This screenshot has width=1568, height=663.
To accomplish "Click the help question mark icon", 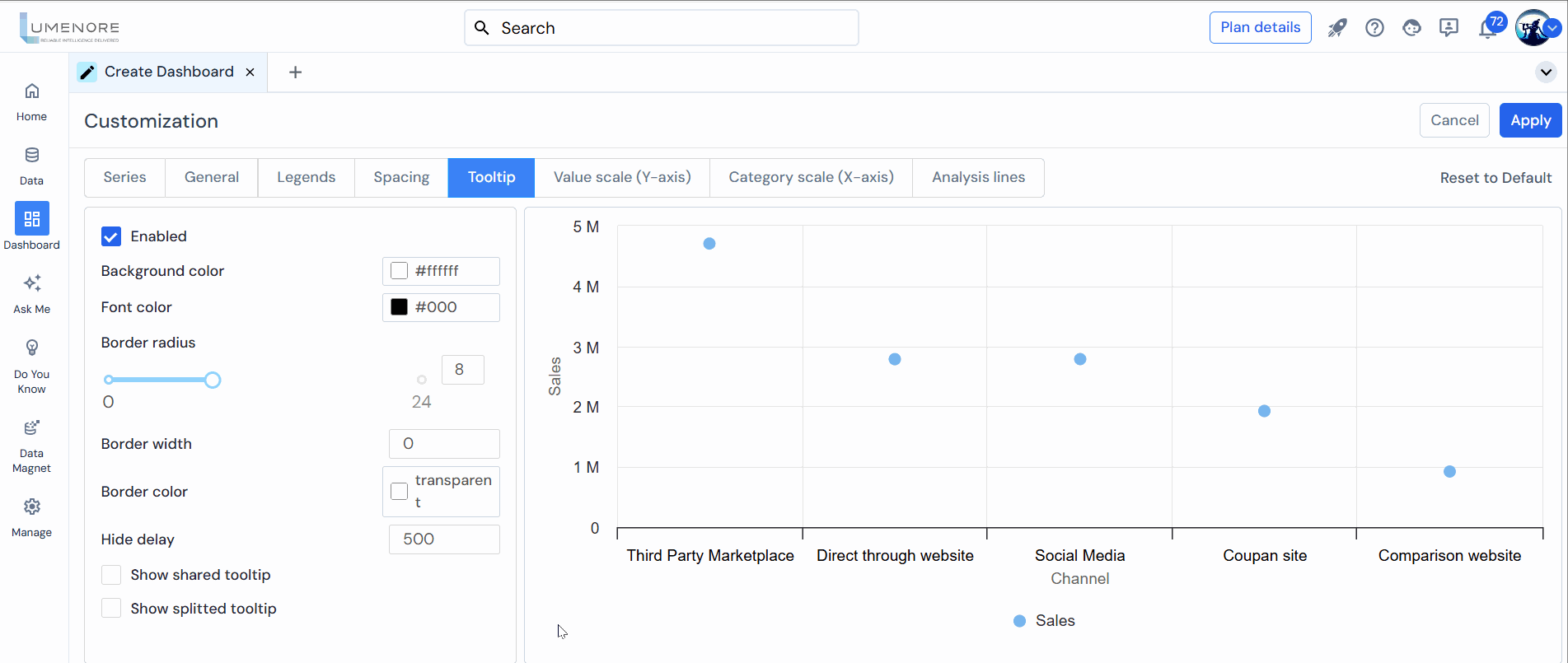I will (x=1374, y=28).
